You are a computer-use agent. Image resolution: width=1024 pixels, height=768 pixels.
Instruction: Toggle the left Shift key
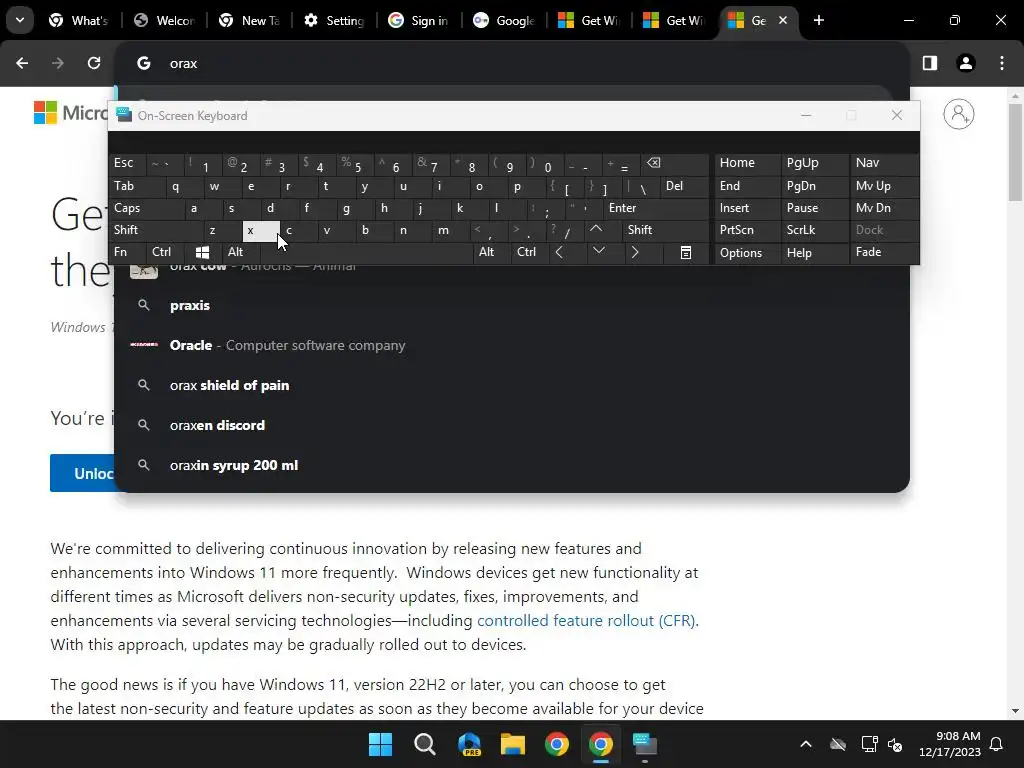(x=155, y=230)
